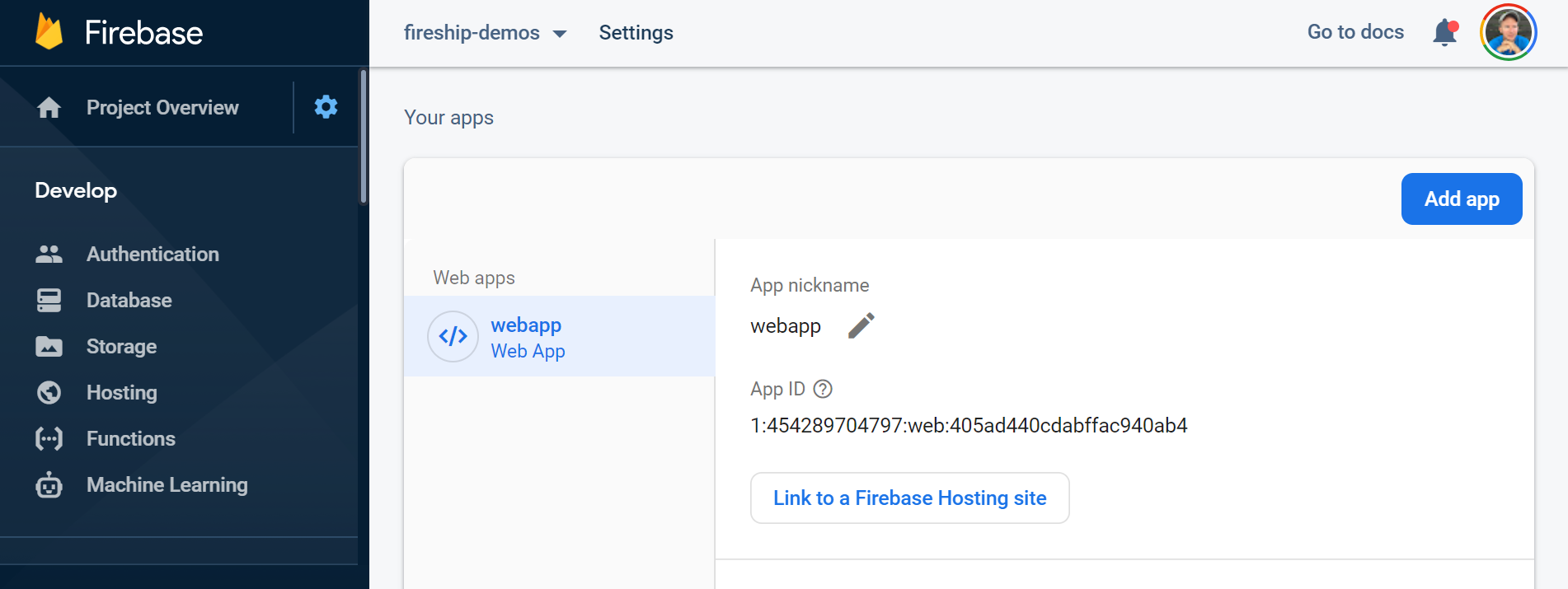1568x589 pixels.
Task: Click the sidebar vertical scrollbar
Action: click(364, 137)
